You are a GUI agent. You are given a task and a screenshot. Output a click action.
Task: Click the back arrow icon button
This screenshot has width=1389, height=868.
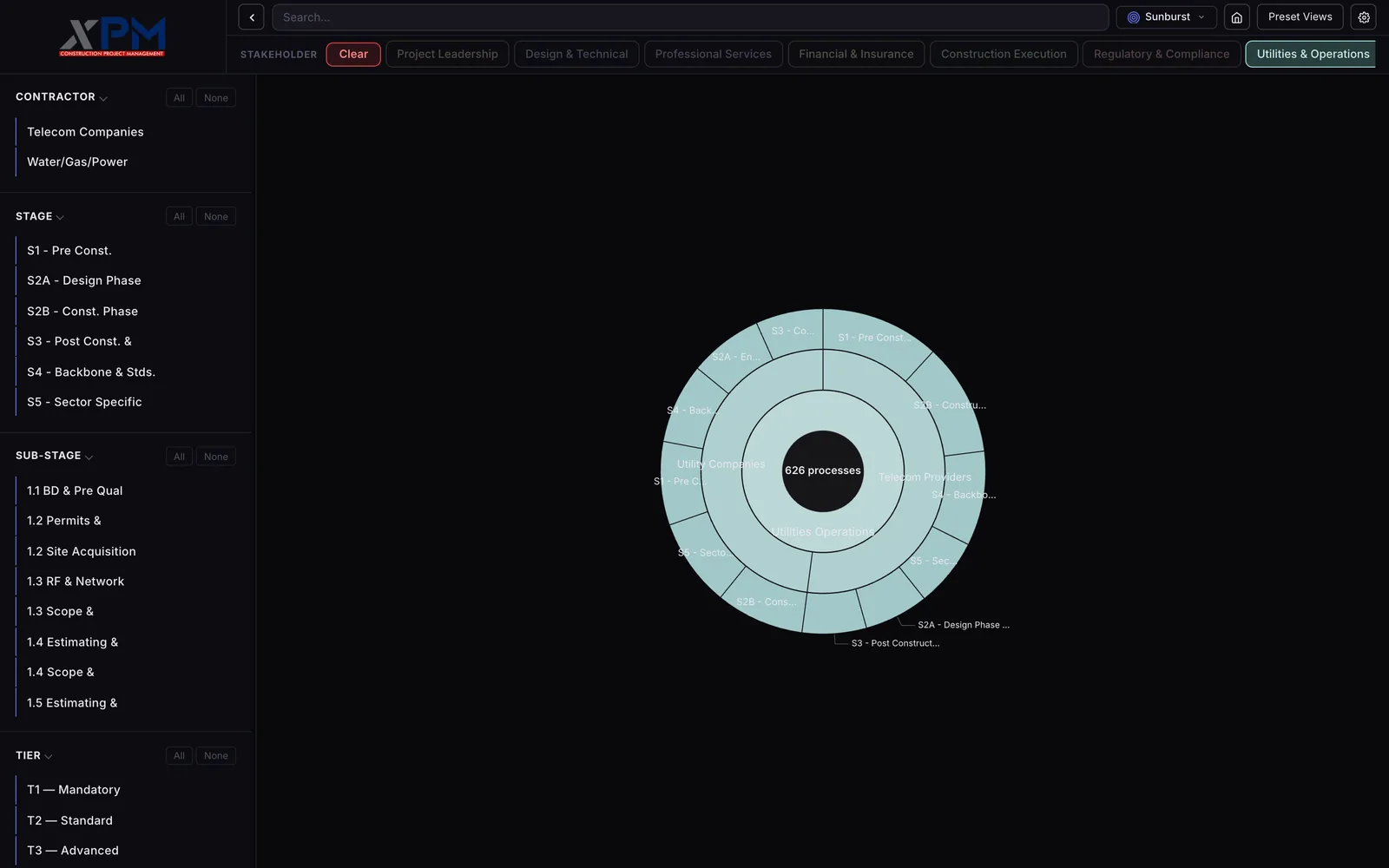click(x=251, y=17)
